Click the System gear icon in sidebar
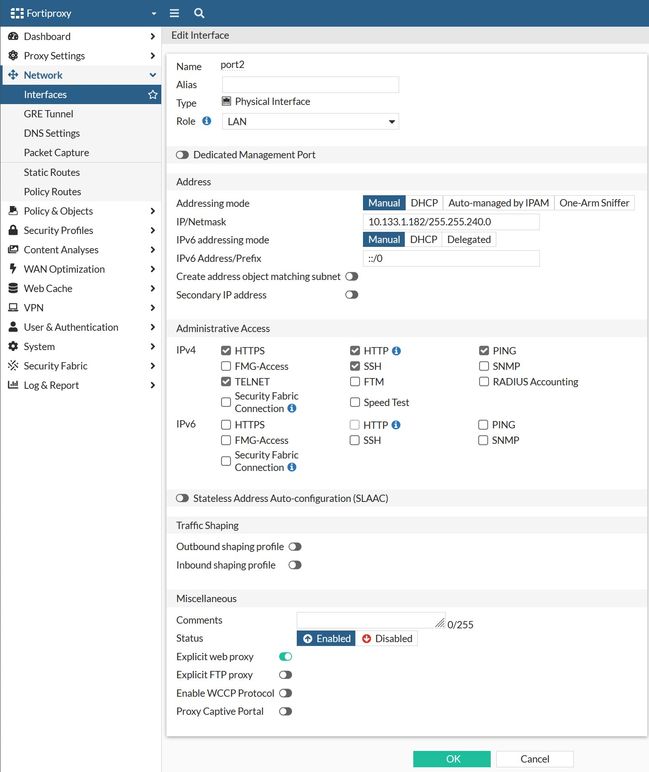The height and width of the screenshot is (772, 649). coord(13,346)
